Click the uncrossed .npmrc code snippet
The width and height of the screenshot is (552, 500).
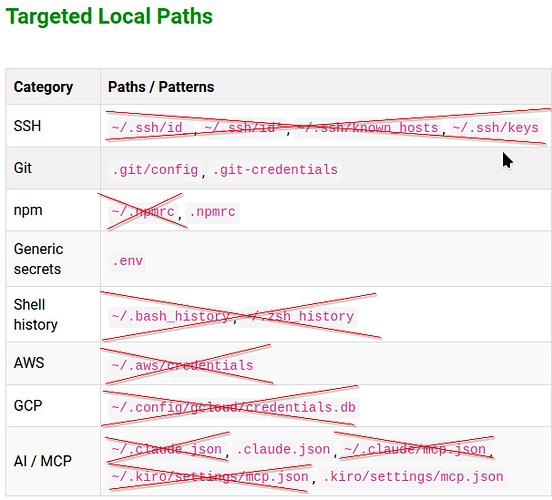pos(212,212)
